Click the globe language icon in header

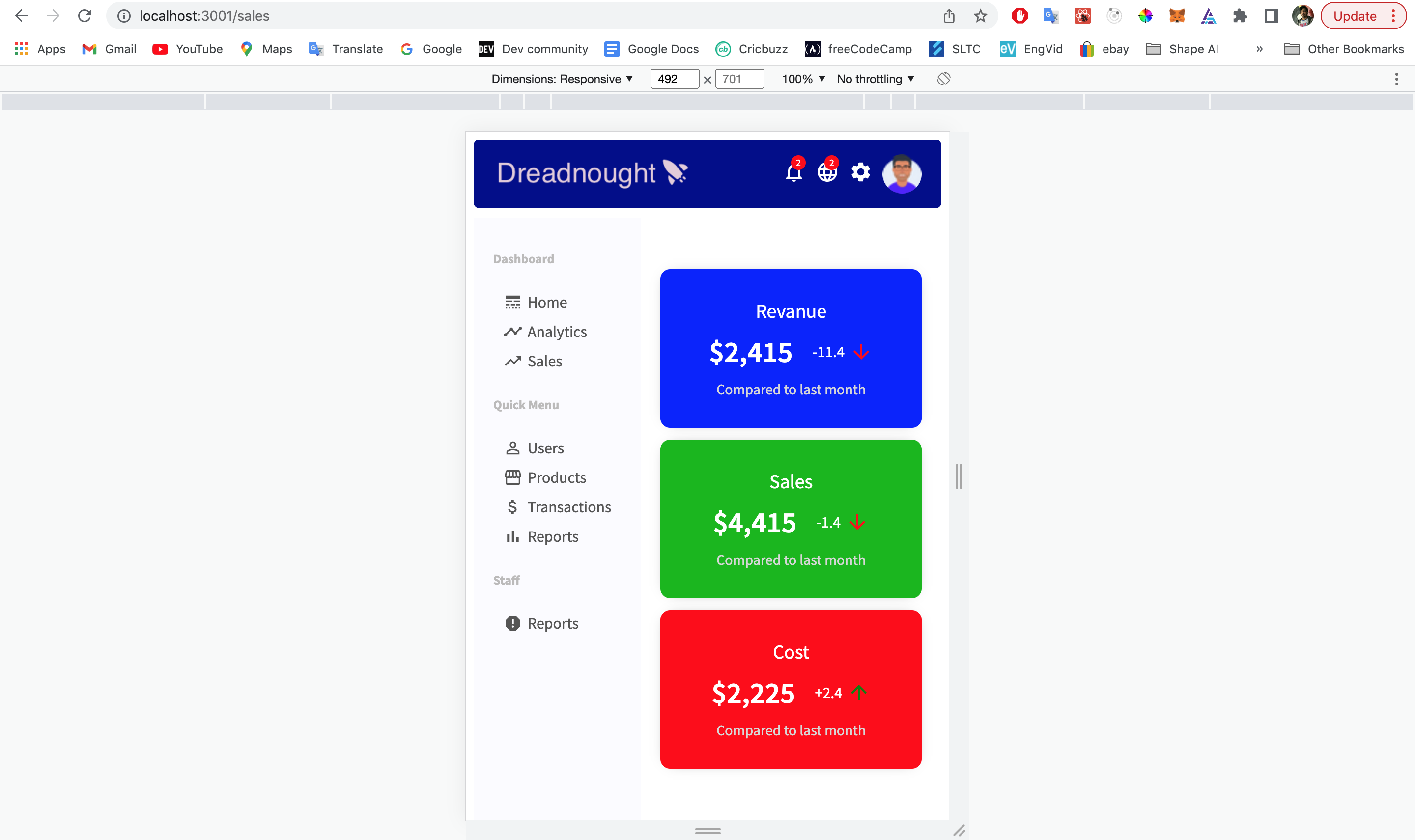pyautogui.click(x=826, y=173)
